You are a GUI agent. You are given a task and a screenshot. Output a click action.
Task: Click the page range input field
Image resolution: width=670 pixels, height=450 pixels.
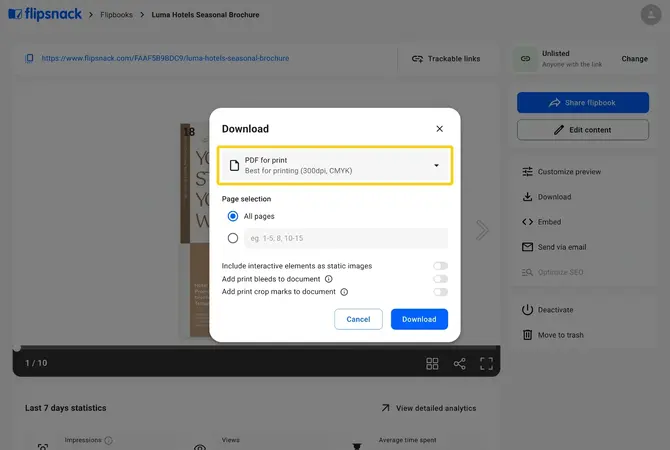(x=346, y=238)
